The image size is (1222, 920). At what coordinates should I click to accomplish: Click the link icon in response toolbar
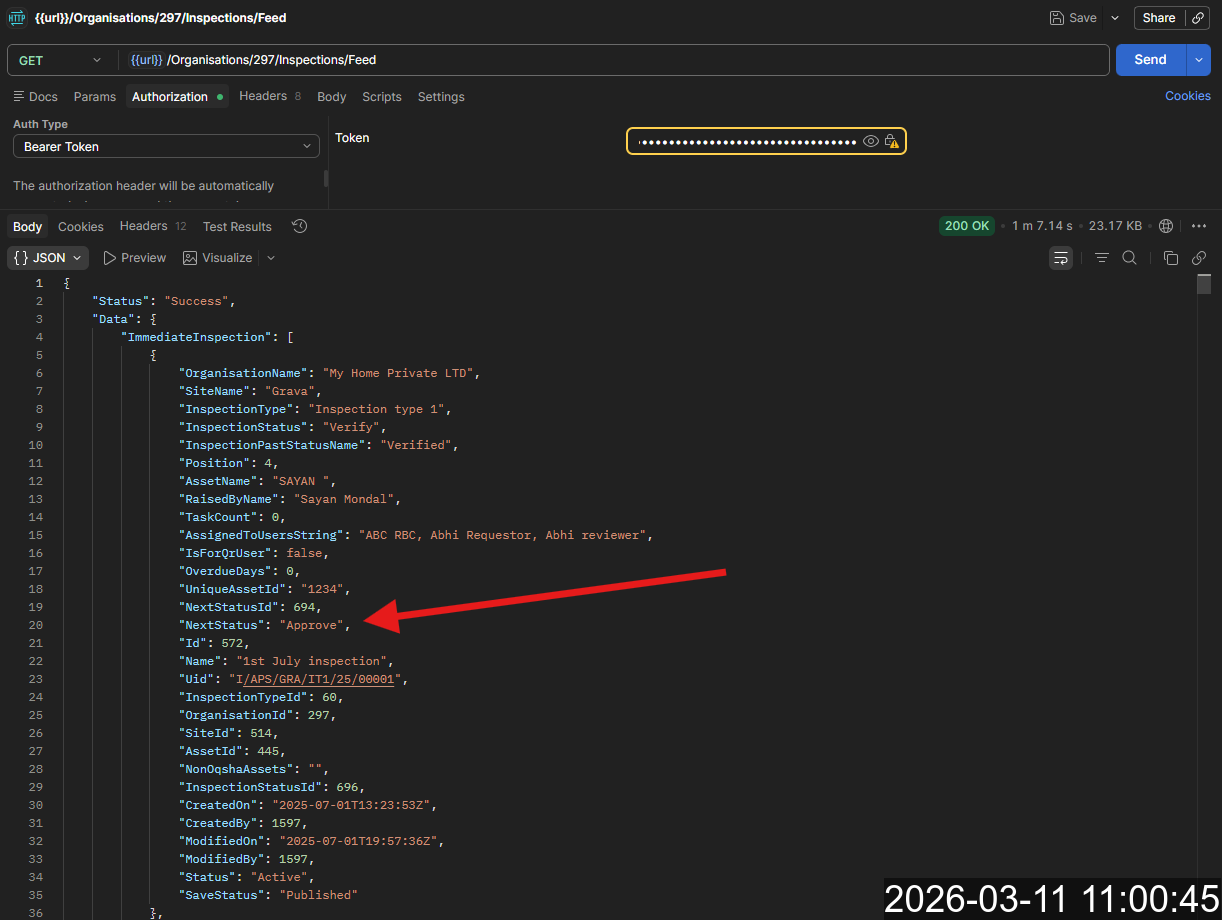coord(1199,258)
